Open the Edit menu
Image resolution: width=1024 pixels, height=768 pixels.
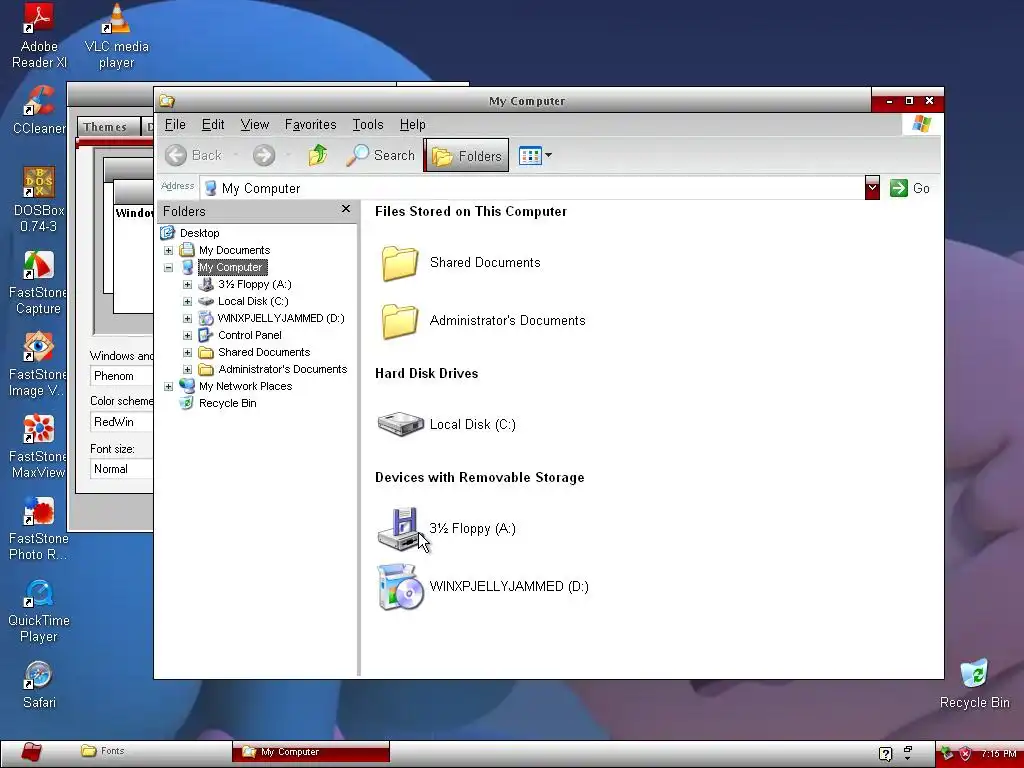point(213,124)
